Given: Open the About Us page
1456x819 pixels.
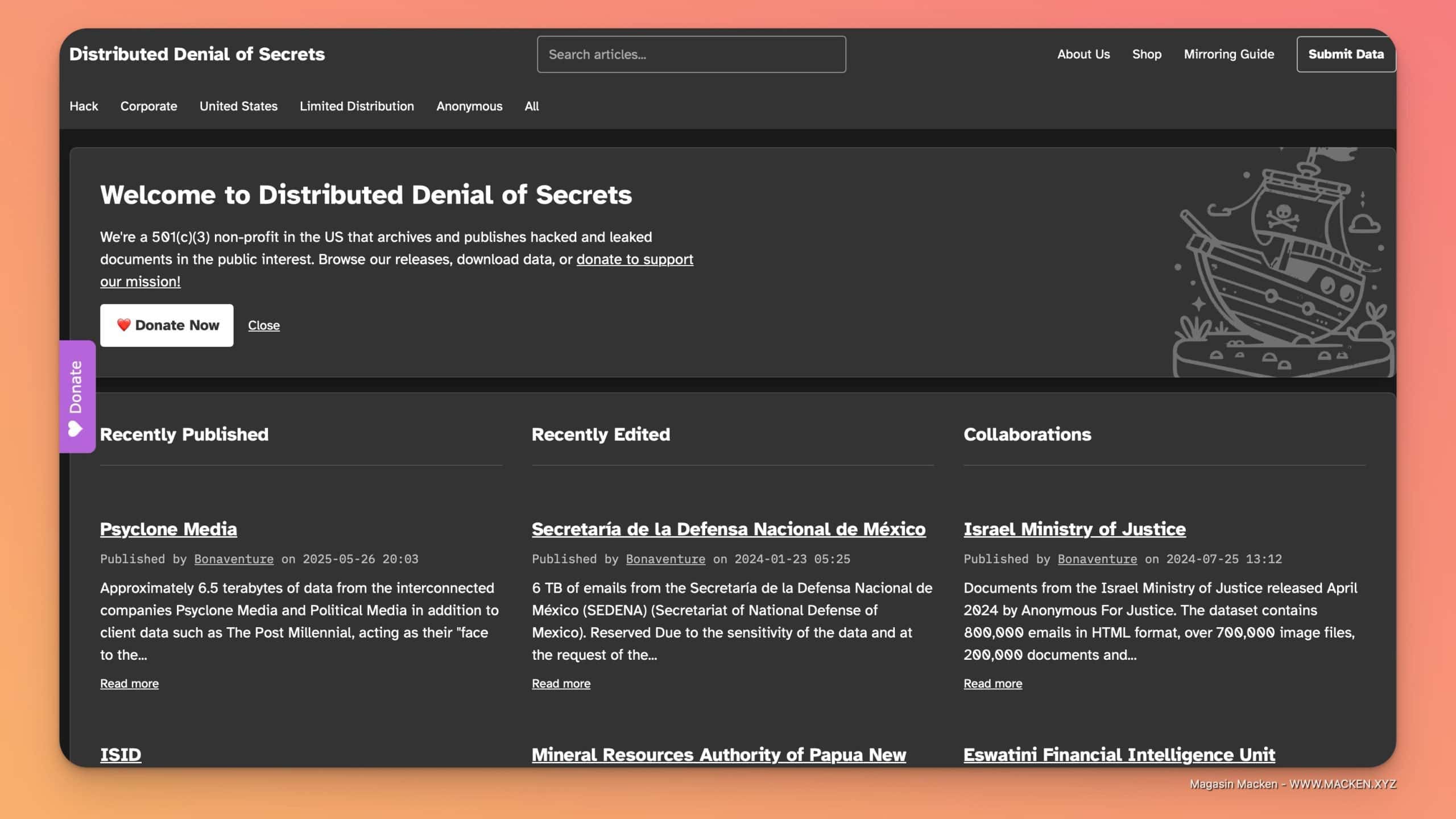Looking at the screenshot, I should click(x=1083, y=54).
